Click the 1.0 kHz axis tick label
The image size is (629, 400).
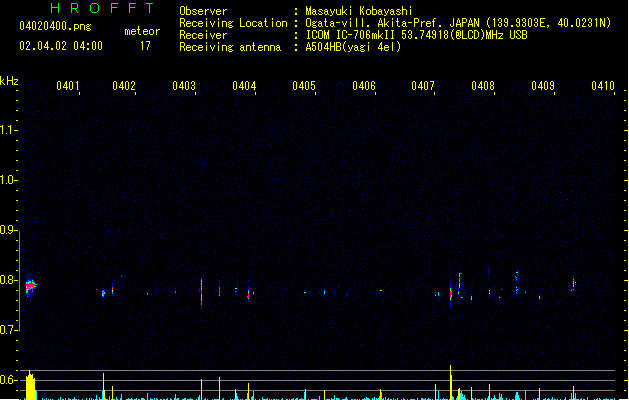[7, 180]
